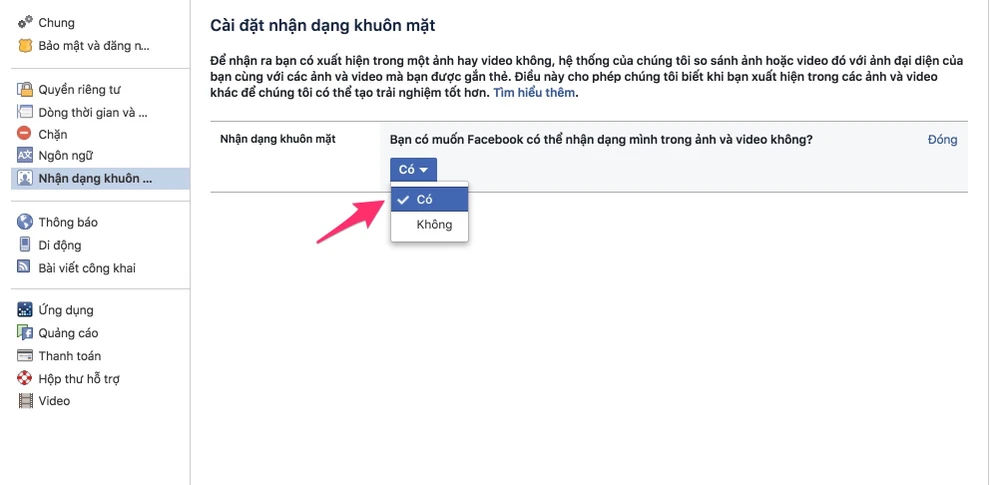Open Chung general settings
This screenshot has width=1000, height=485.
point(56,22)
